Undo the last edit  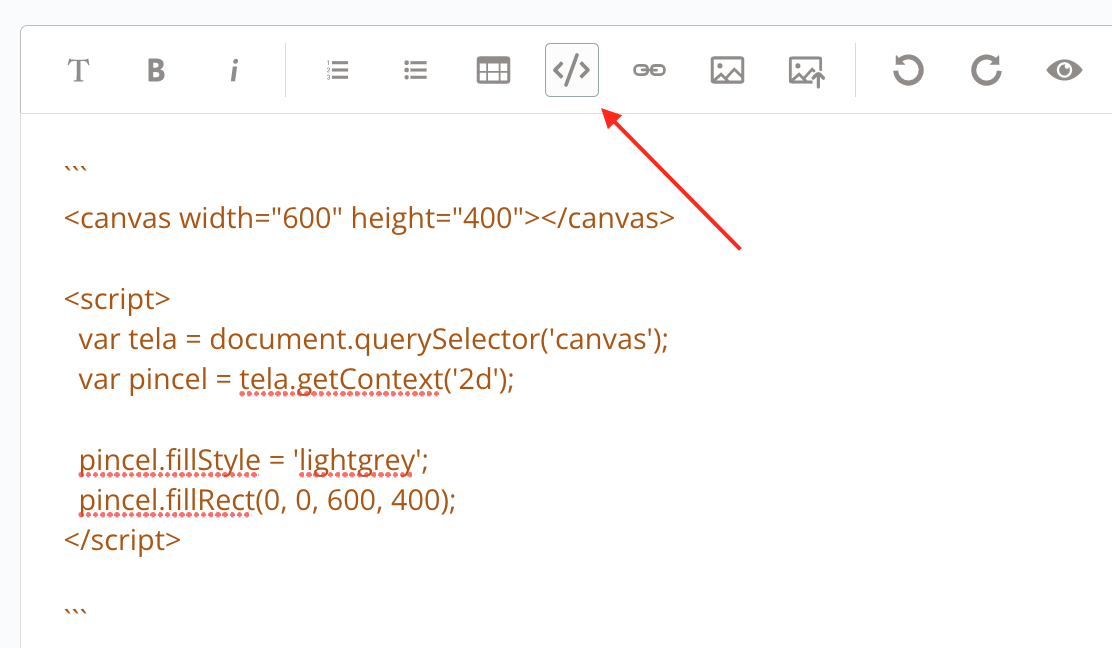908,70
